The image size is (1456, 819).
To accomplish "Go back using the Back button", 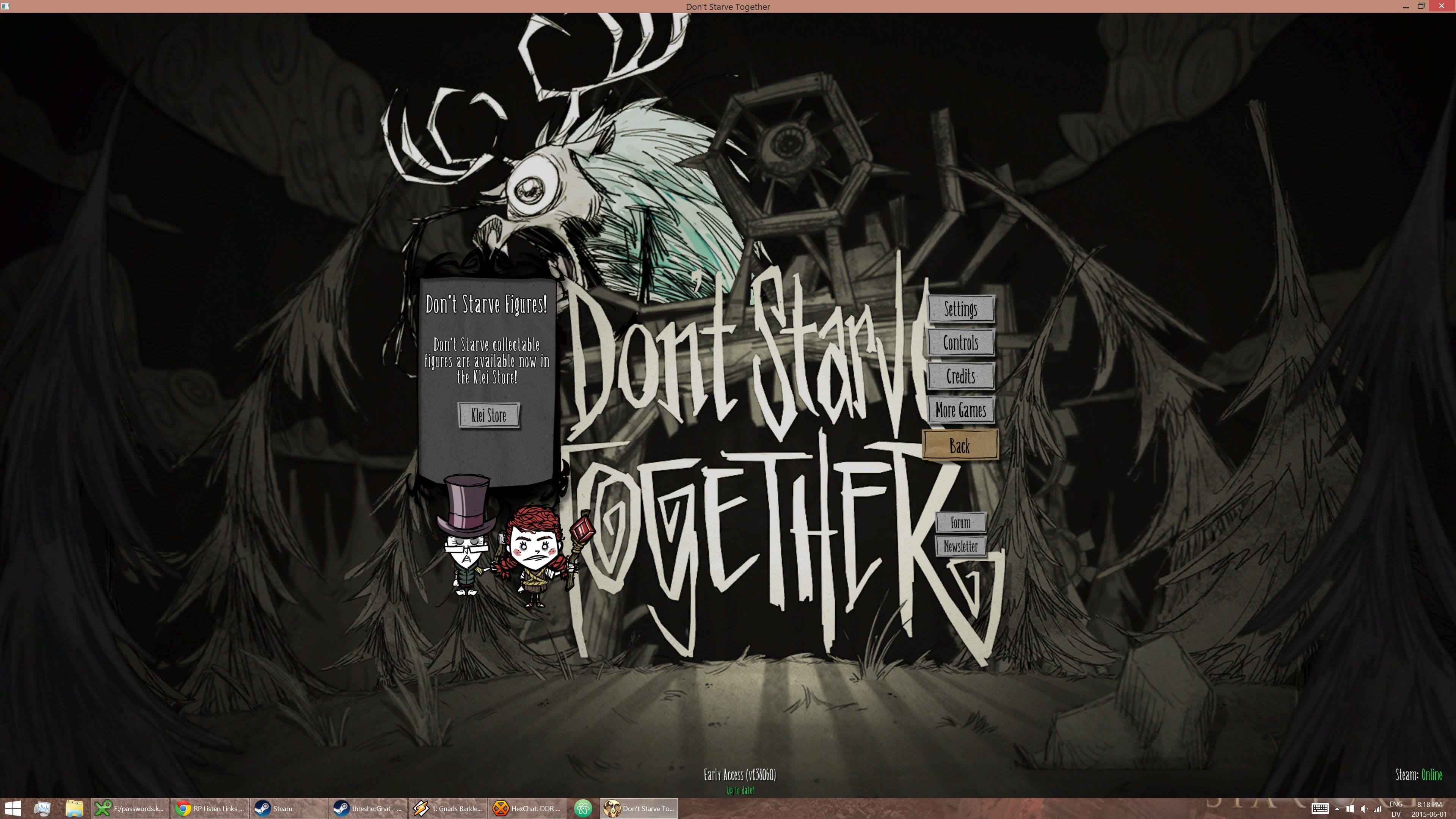I will [x=960, y=446].
